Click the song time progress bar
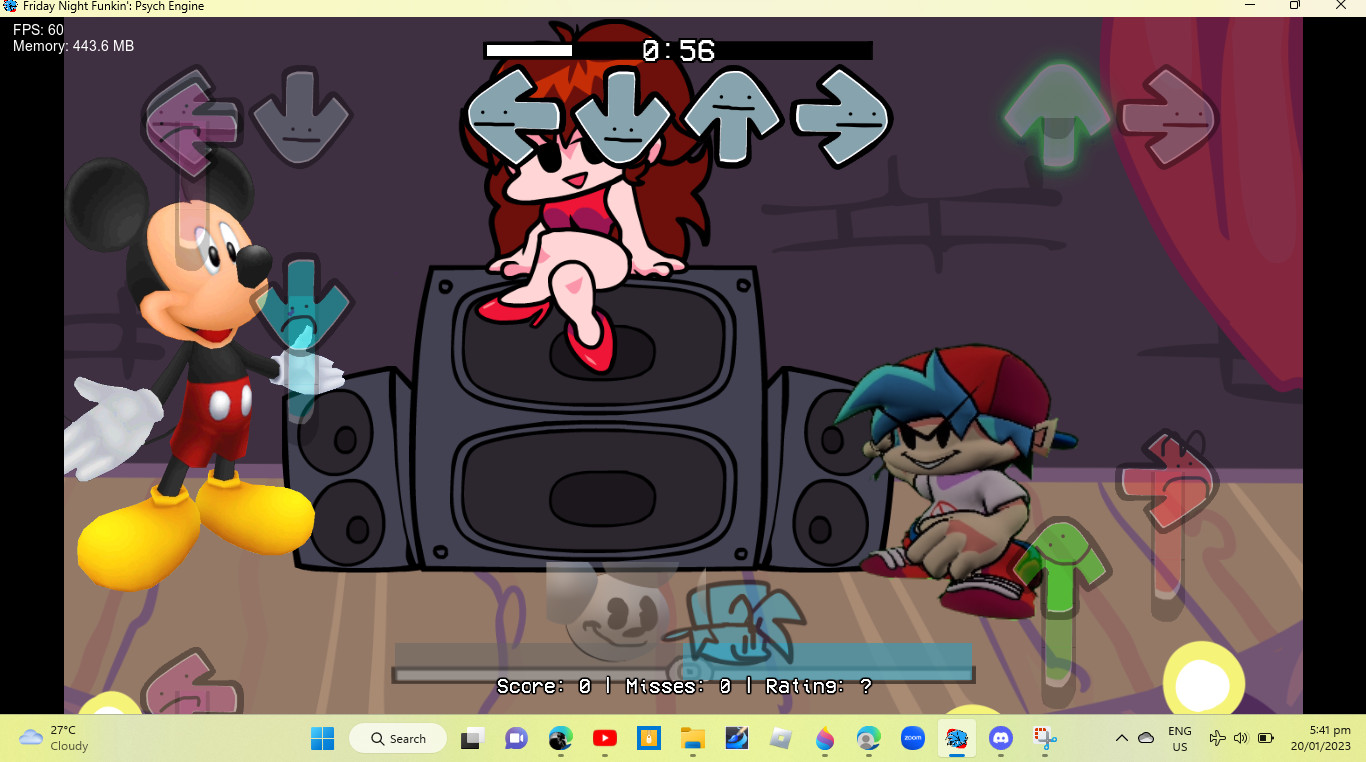 (678, 50)
